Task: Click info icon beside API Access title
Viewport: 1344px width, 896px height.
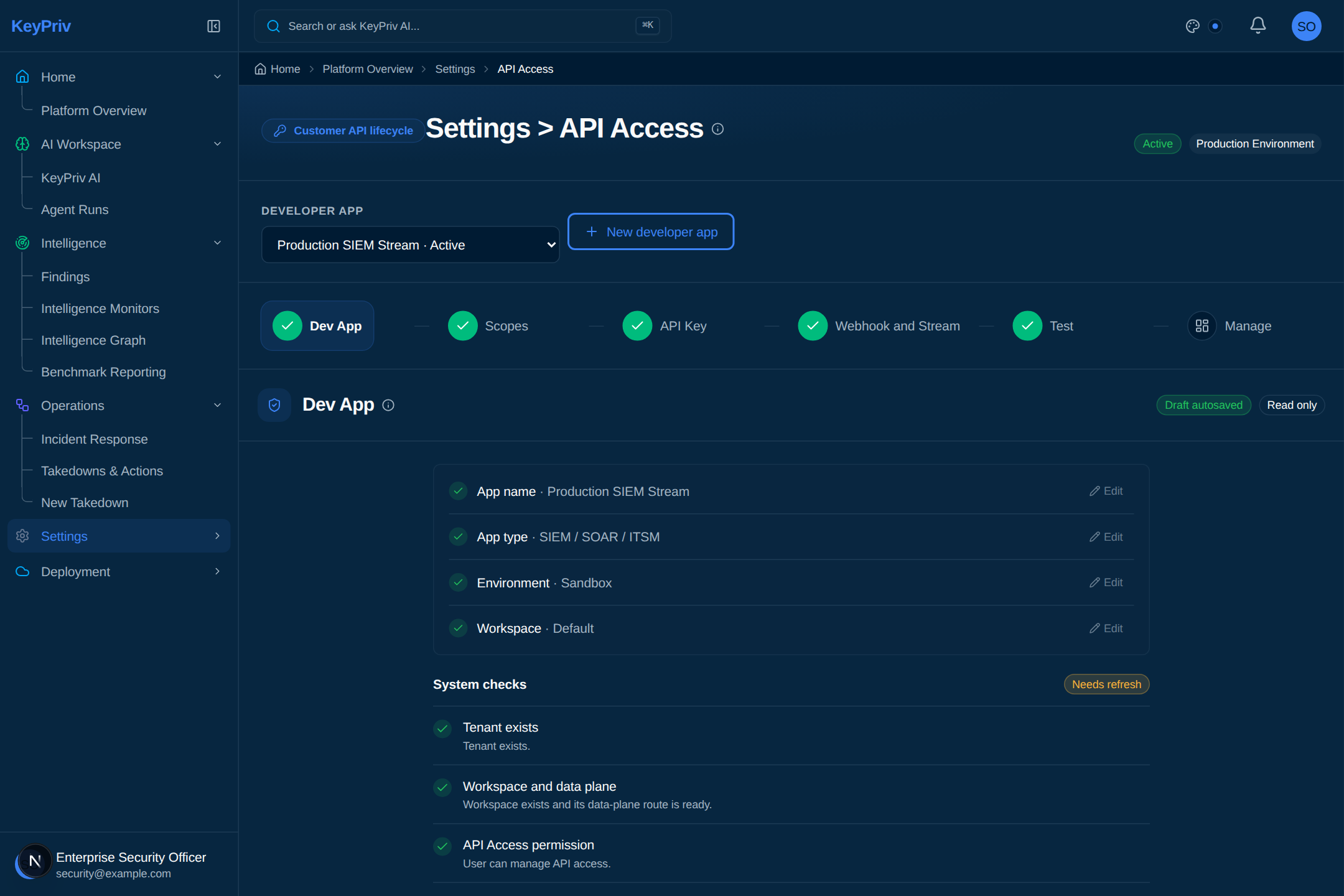Action: (717, 129)
